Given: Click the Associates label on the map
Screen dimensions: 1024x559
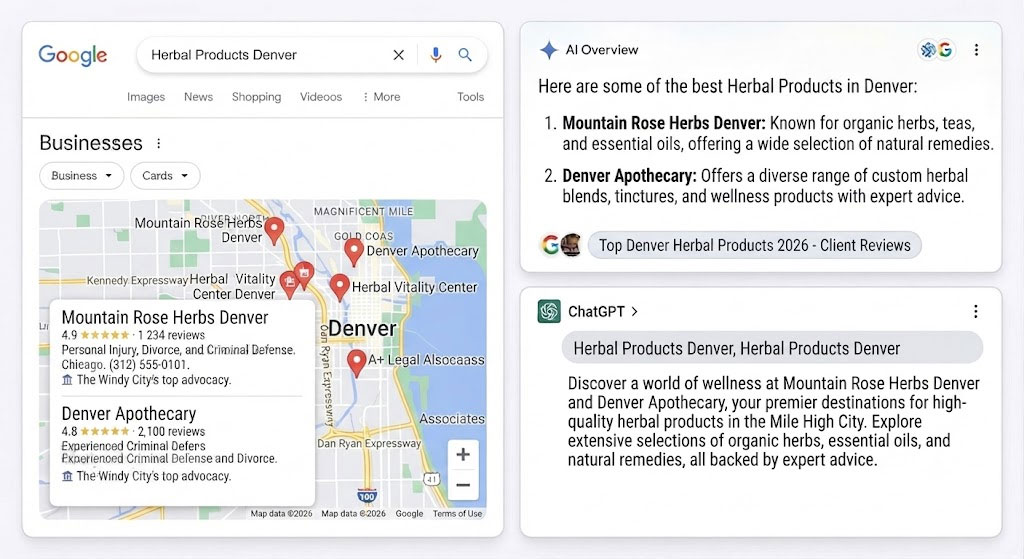Looking at the screenshot, I should tap(452, 419).
